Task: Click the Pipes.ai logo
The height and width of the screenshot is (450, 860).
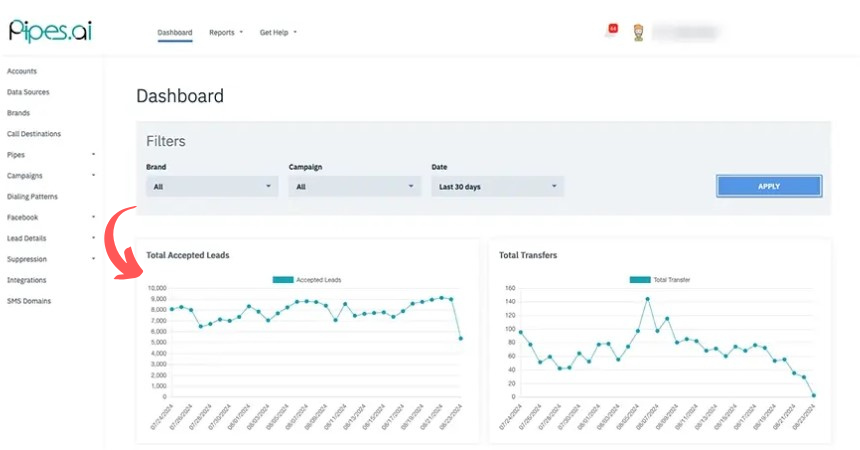Action: [49, 31]
